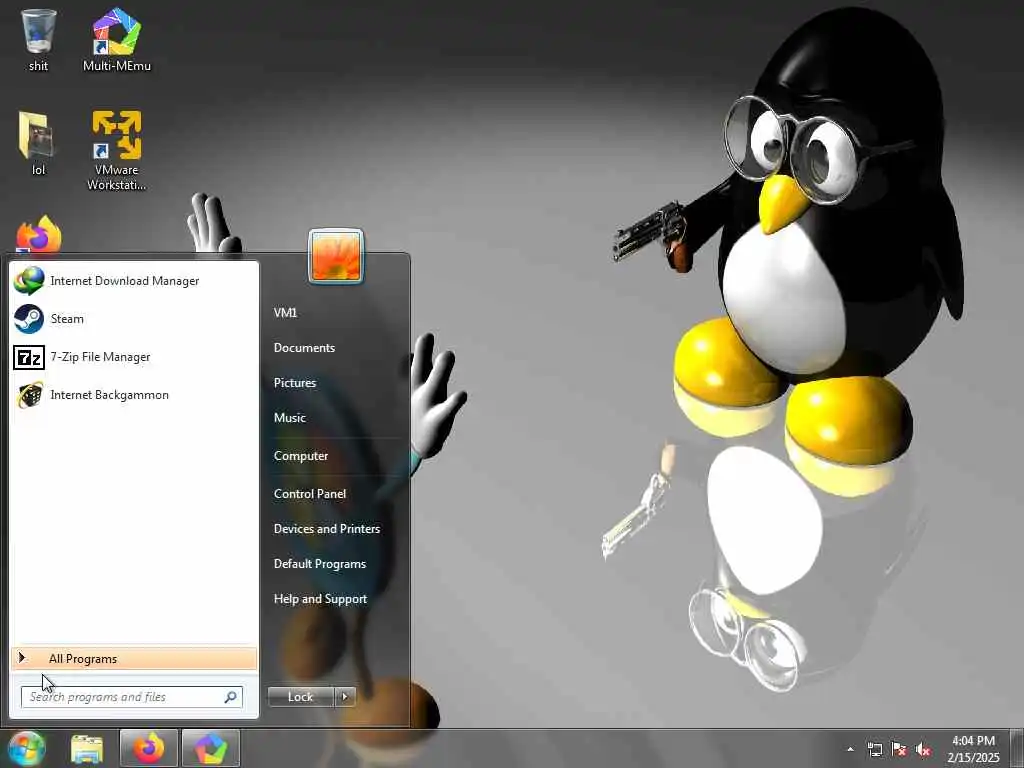Image resolution: width=1024 pixels, height=768 pixels.
Task: Click the muted volume tray icon
Action: [x=923, y=749]
